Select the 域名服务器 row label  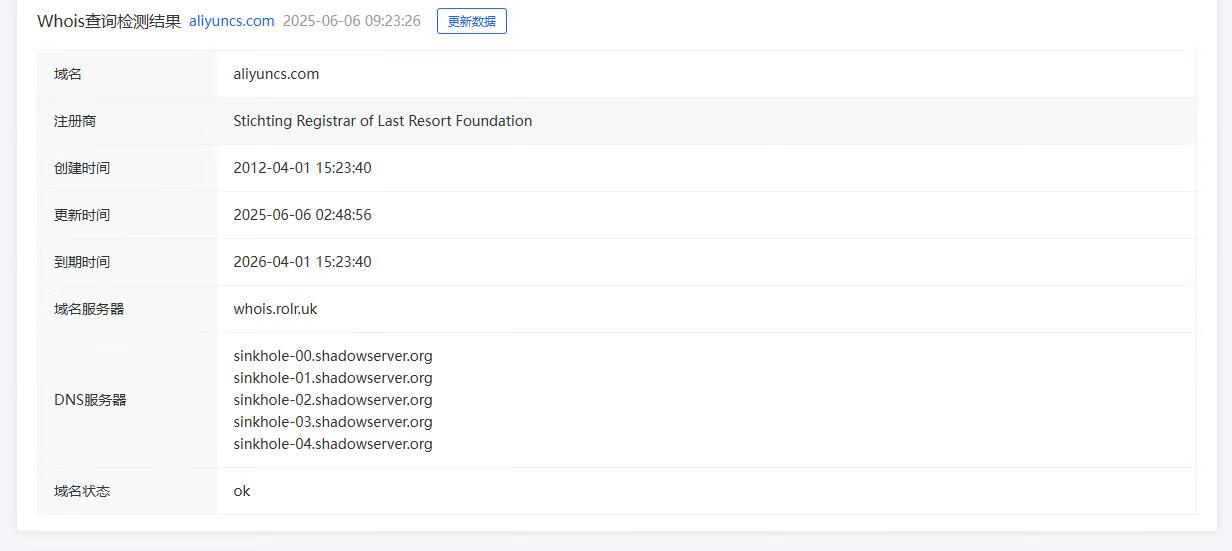(x=89, y=309)
